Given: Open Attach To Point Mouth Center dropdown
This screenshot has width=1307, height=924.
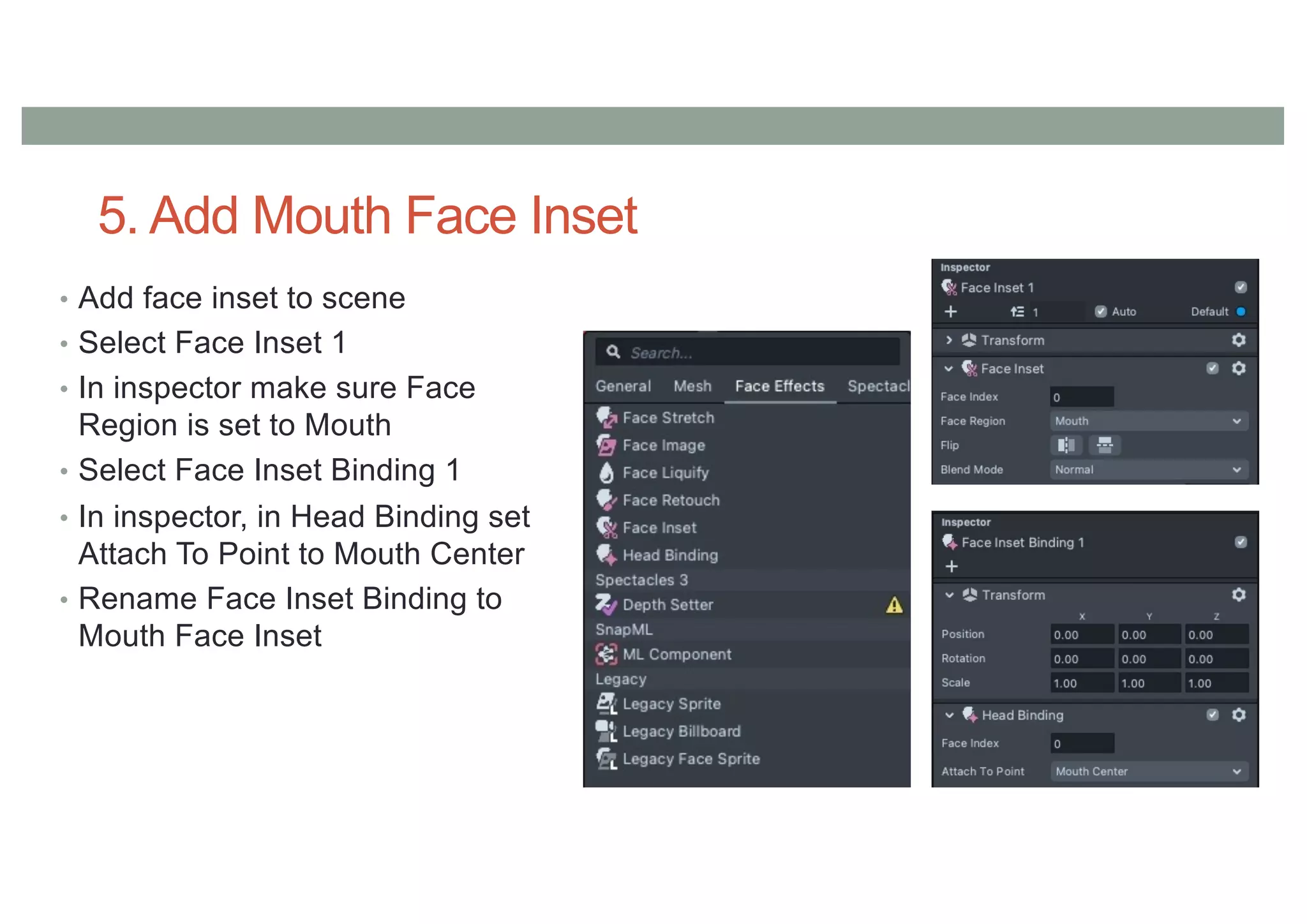Looking at the screenshot, I should (1149, 771).
